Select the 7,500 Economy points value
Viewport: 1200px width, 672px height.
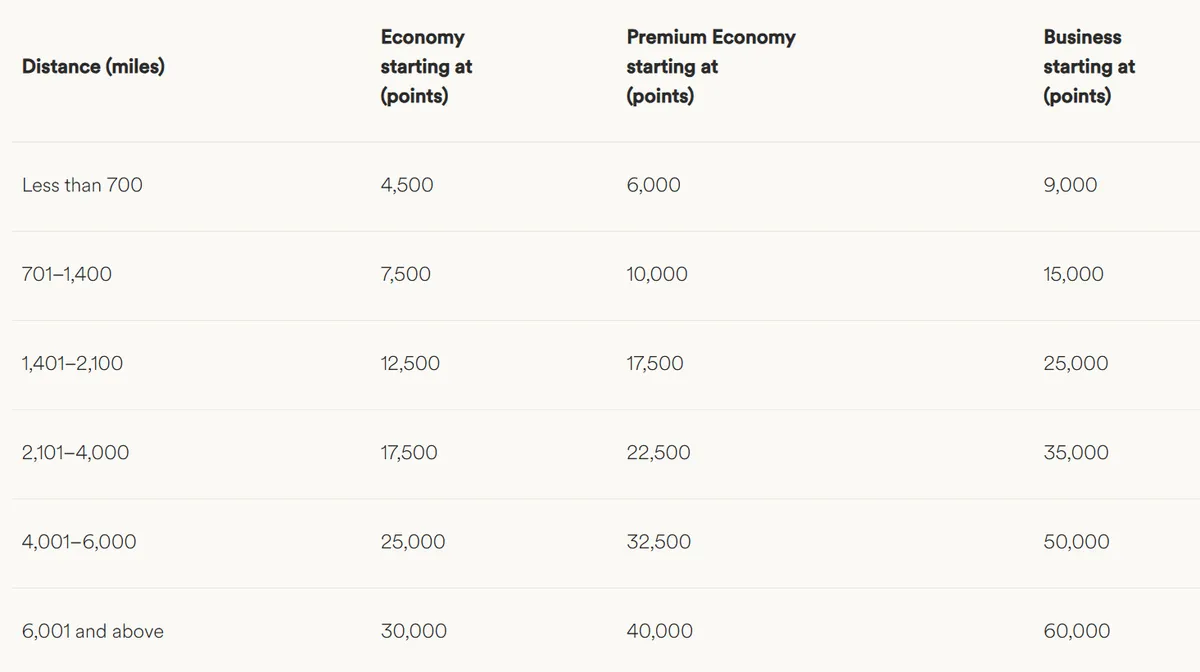pyautogui.click(x=406, y=274)
